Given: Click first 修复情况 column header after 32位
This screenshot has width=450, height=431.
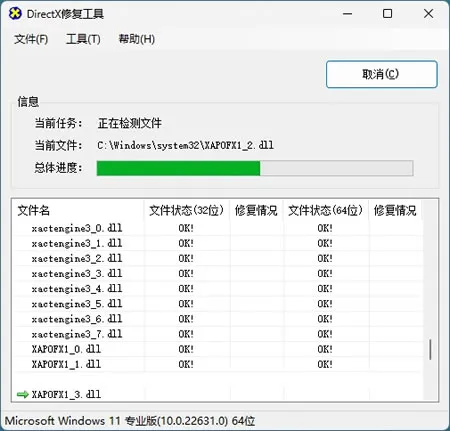Looking at the screenshot, I should [256, 210].
